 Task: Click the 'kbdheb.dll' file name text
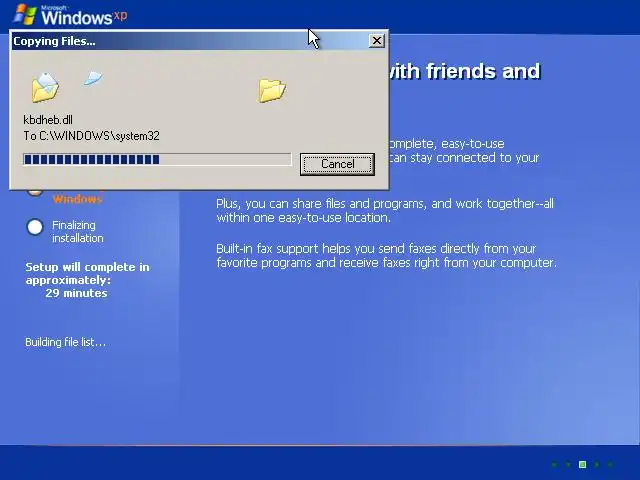tap(48, 120)
